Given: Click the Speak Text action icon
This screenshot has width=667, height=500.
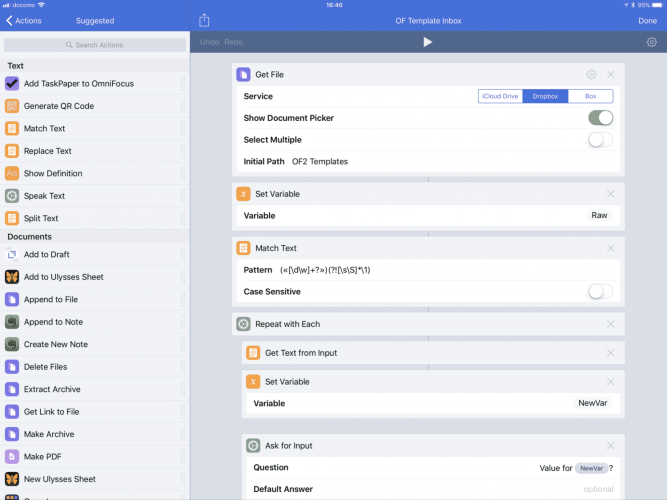Looking at the screenshot, I should click(12, 196).
